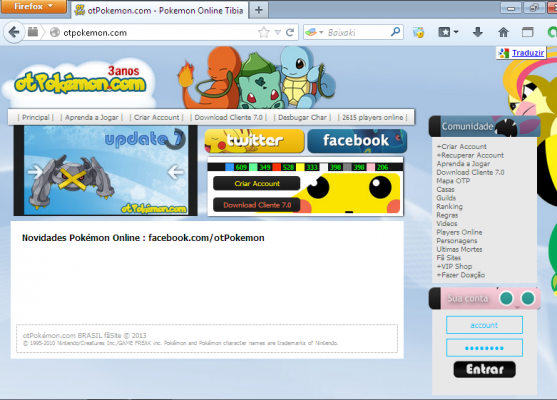Open +Recuperar Account in the sidebar
This screenshot has width=557, height=400.
470,155
